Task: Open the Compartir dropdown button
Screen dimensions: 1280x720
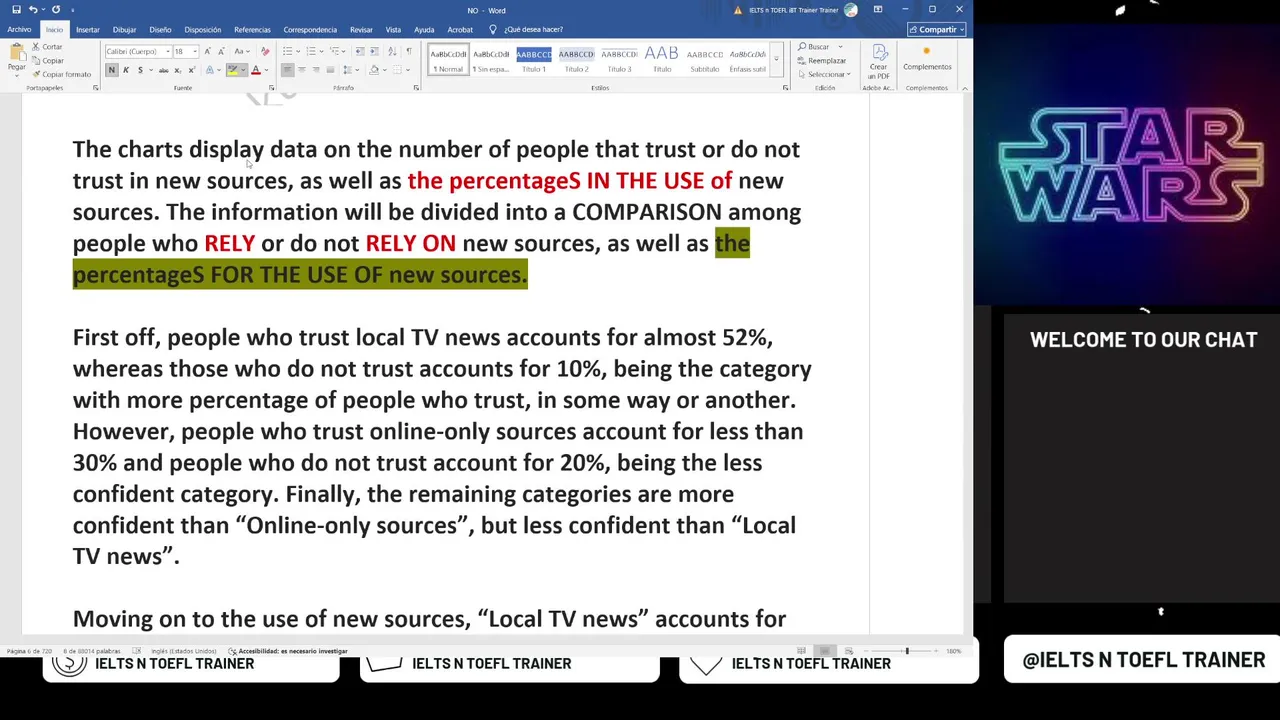Action: (937, 29)
